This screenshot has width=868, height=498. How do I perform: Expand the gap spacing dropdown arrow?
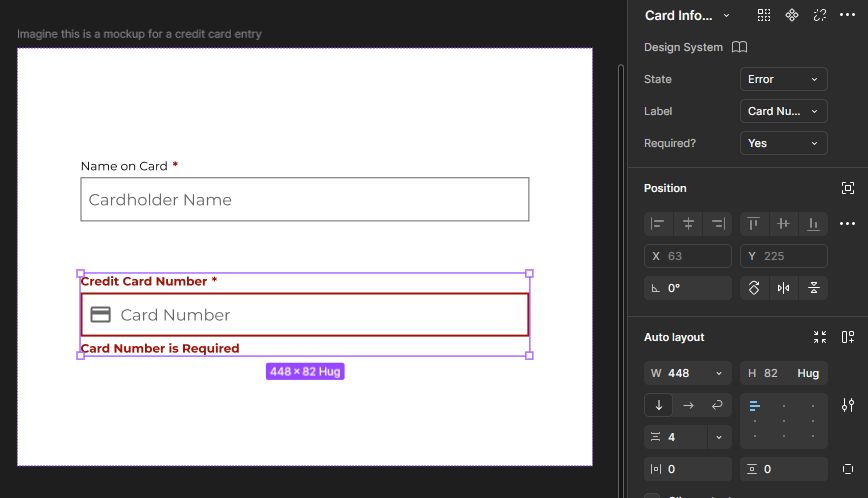tap(719, 437)
